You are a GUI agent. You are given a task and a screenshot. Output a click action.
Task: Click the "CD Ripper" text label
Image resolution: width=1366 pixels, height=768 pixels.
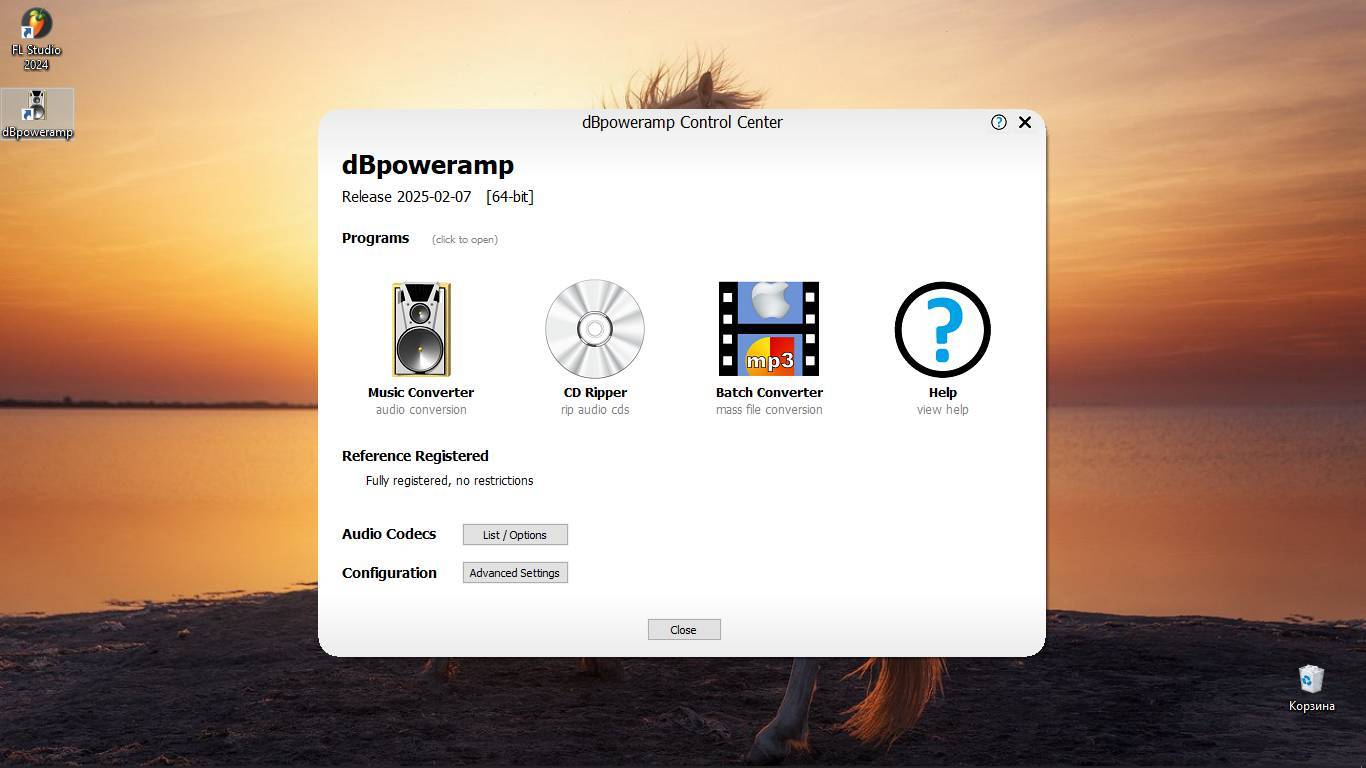click(595, 393)
